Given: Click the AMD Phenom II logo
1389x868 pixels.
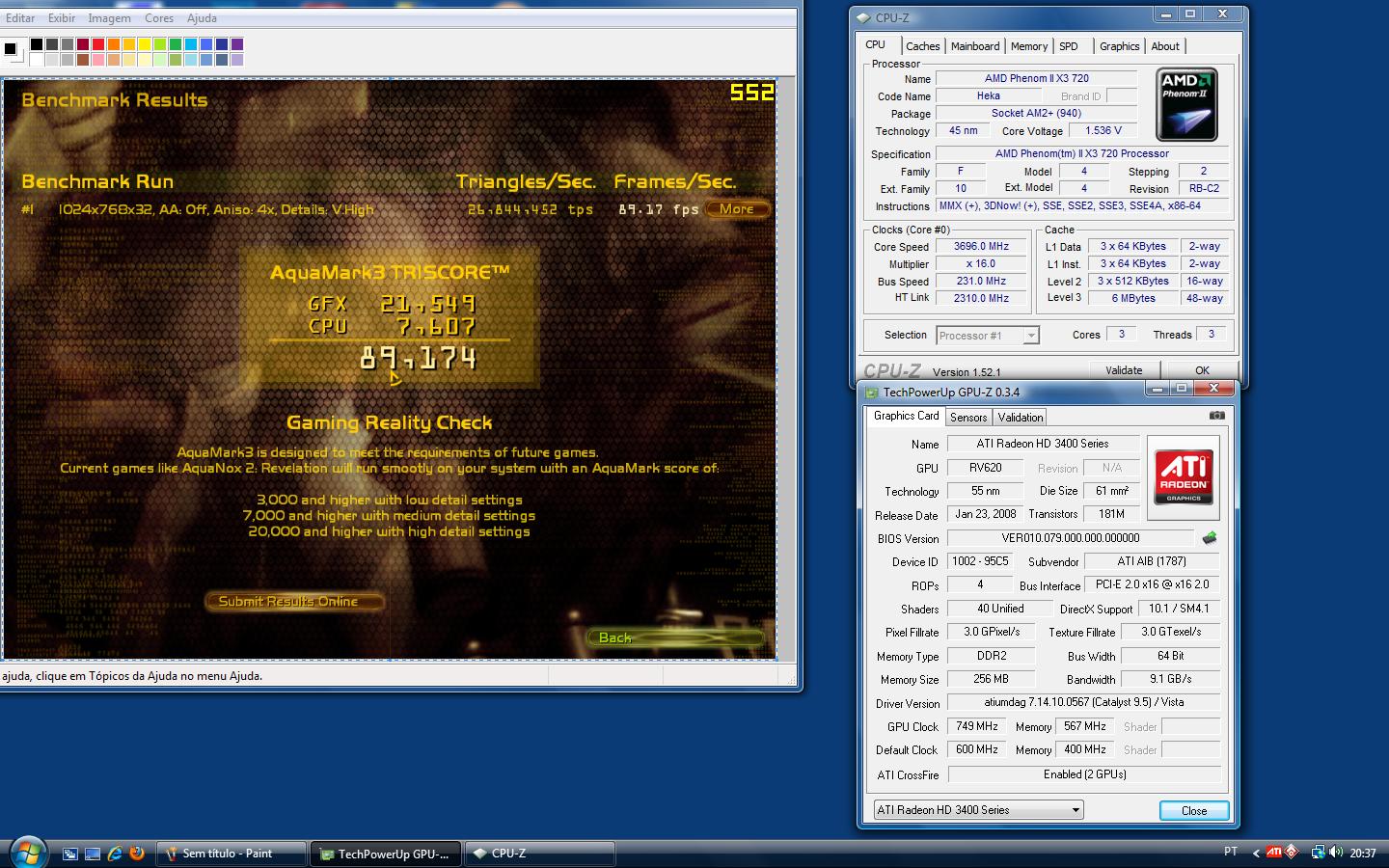Looking at the screenshot, I should (x=1187, y=105).
